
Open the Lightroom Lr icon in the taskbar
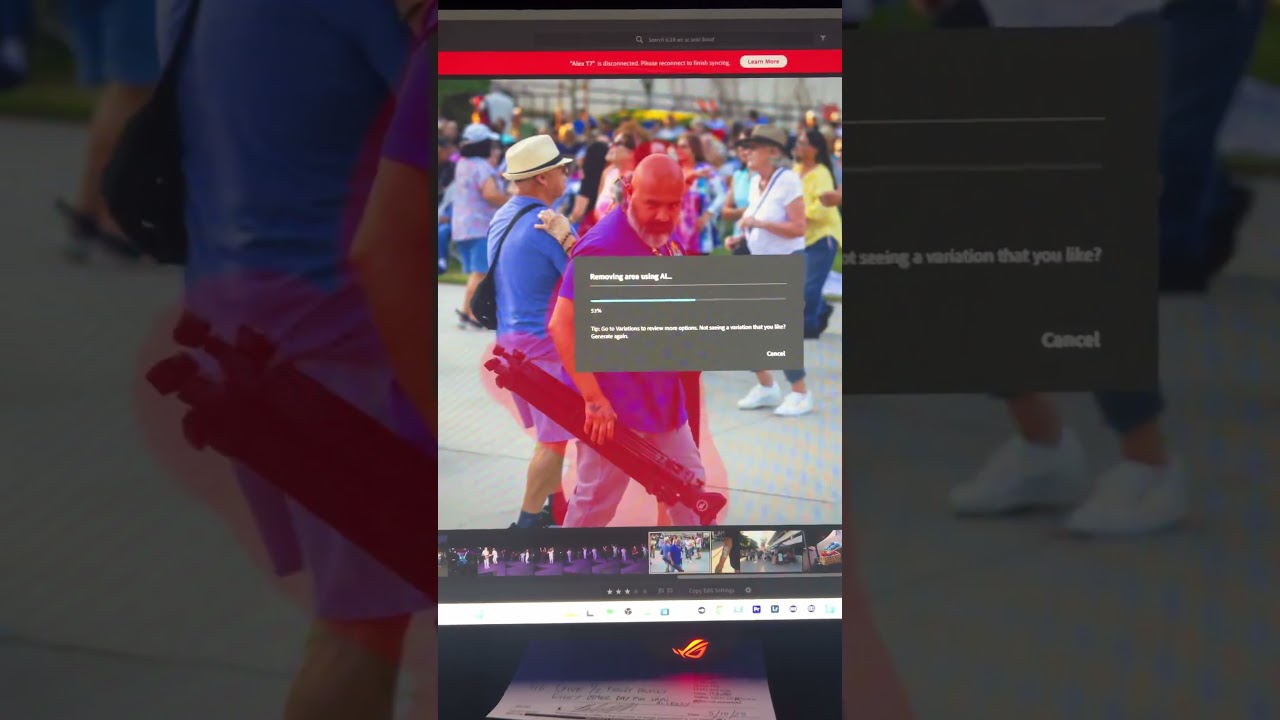tap(775, 609)
